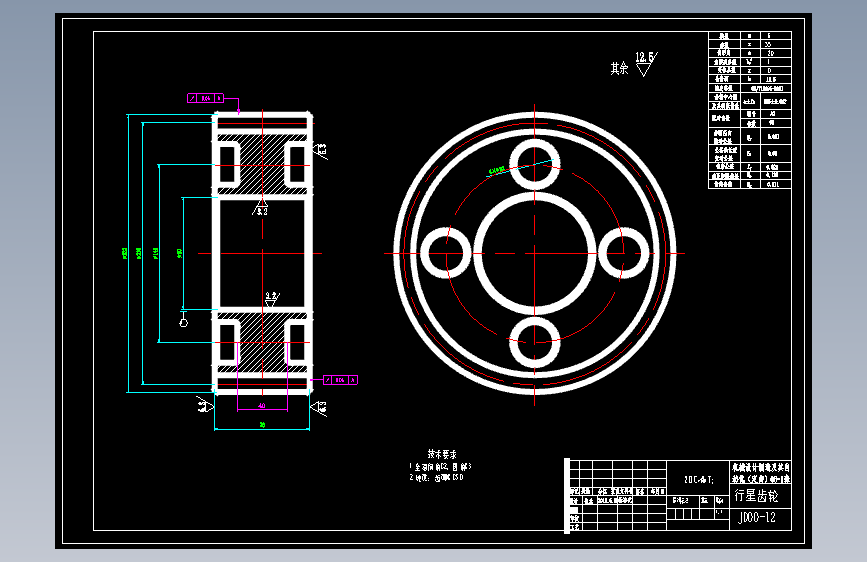Viewport: 867px width, 562px height.
Task: Select the right lightening hole in front view
Action: (623, 253)
